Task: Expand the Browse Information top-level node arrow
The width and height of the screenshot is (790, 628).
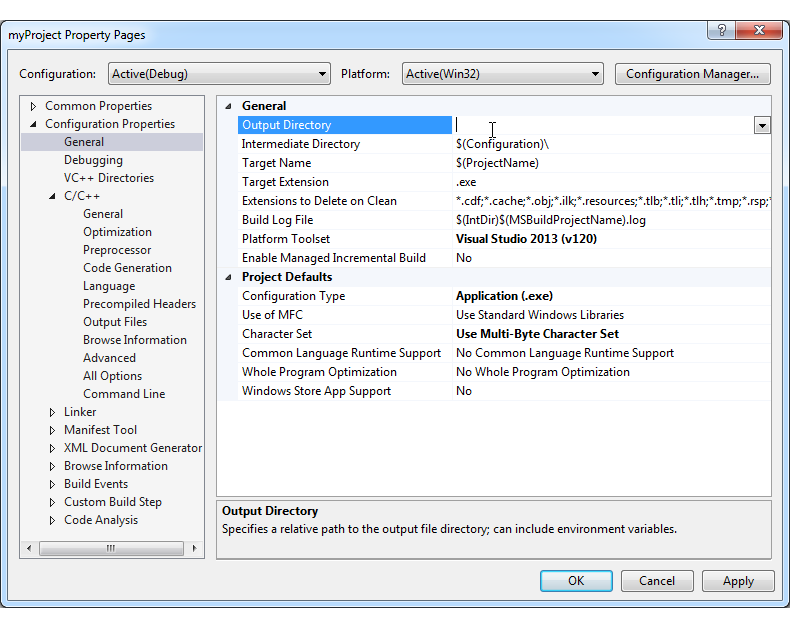Action: pos(52,466)
